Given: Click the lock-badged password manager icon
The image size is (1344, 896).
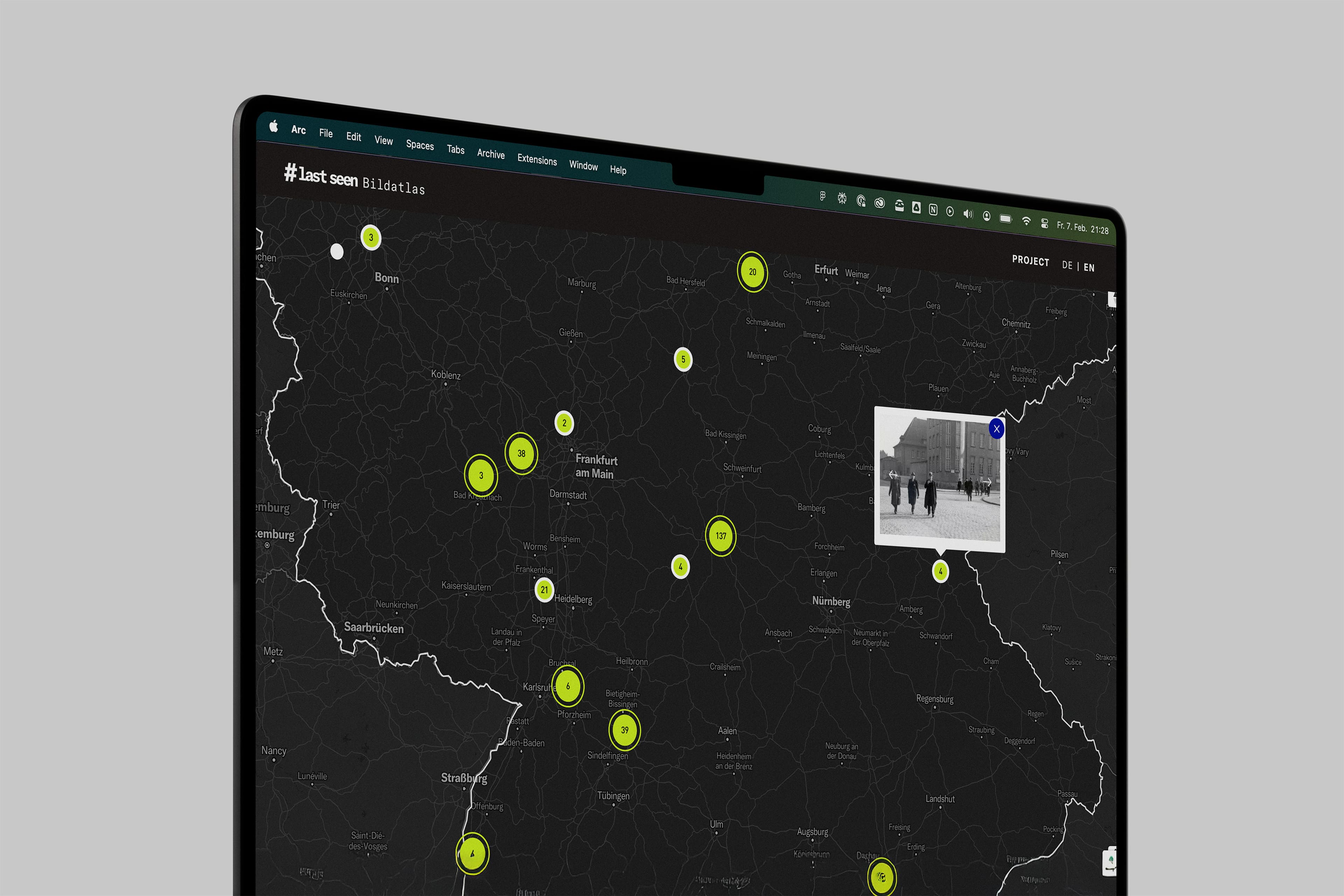Looking at the screenshot, I should (861, 201).
